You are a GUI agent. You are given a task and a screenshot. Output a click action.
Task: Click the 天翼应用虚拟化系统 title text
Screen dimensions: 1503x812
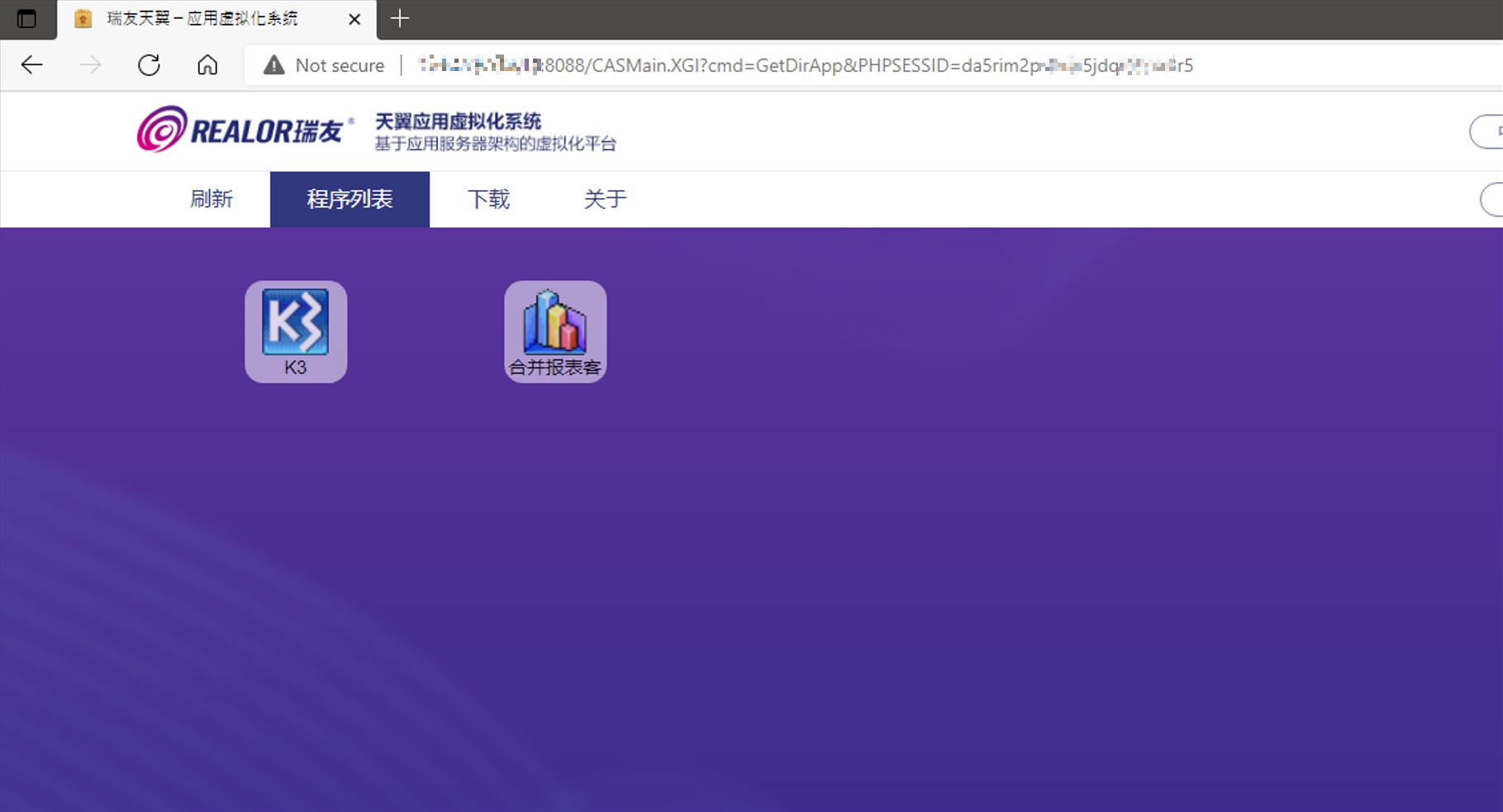coord(458,121)
